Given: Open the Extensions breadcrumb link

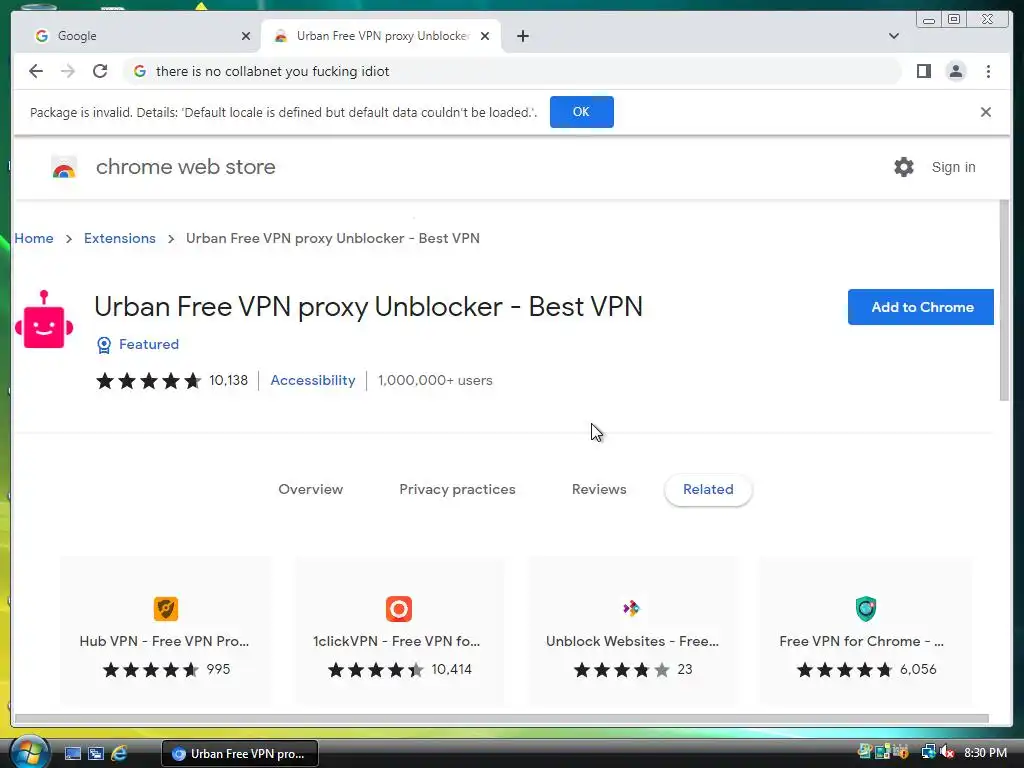Looking at the screenshot, I should [x=120, y=238].
